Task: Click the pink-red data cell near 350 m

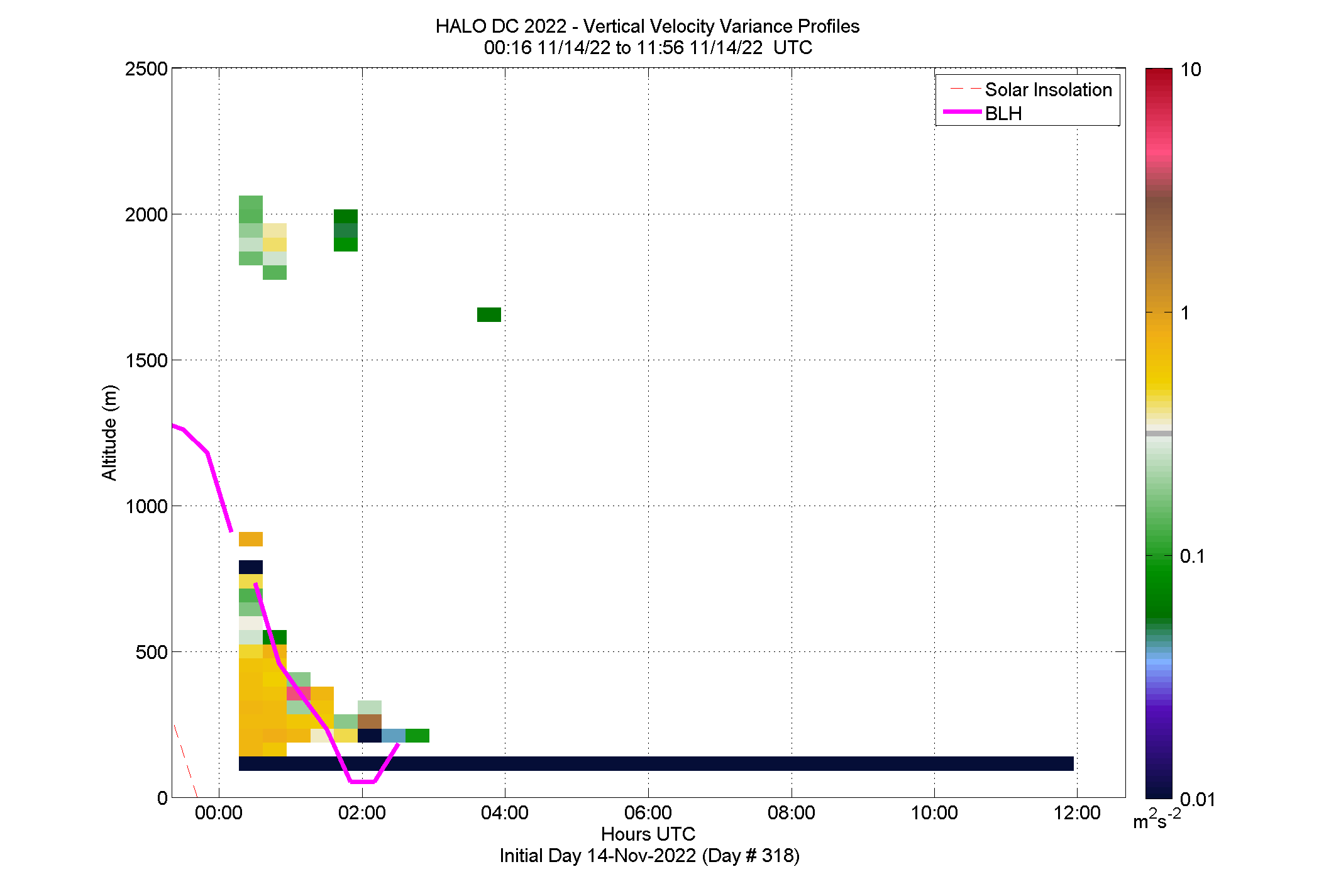Action: [299, 694]
